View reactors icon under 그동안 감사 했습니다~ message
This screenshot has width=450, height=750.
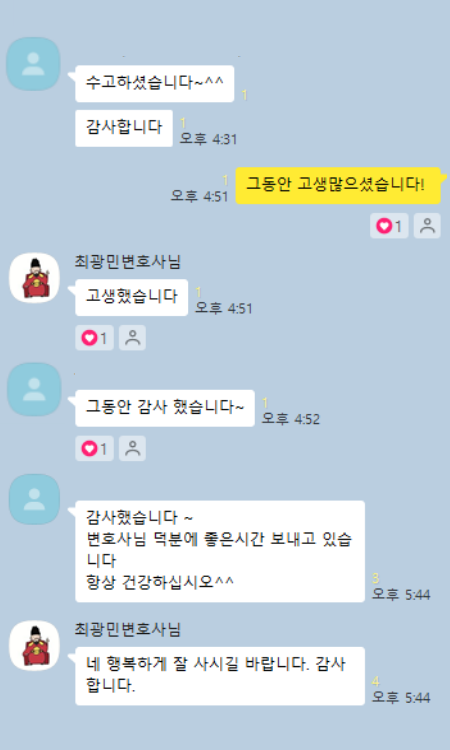coord(132,448)
